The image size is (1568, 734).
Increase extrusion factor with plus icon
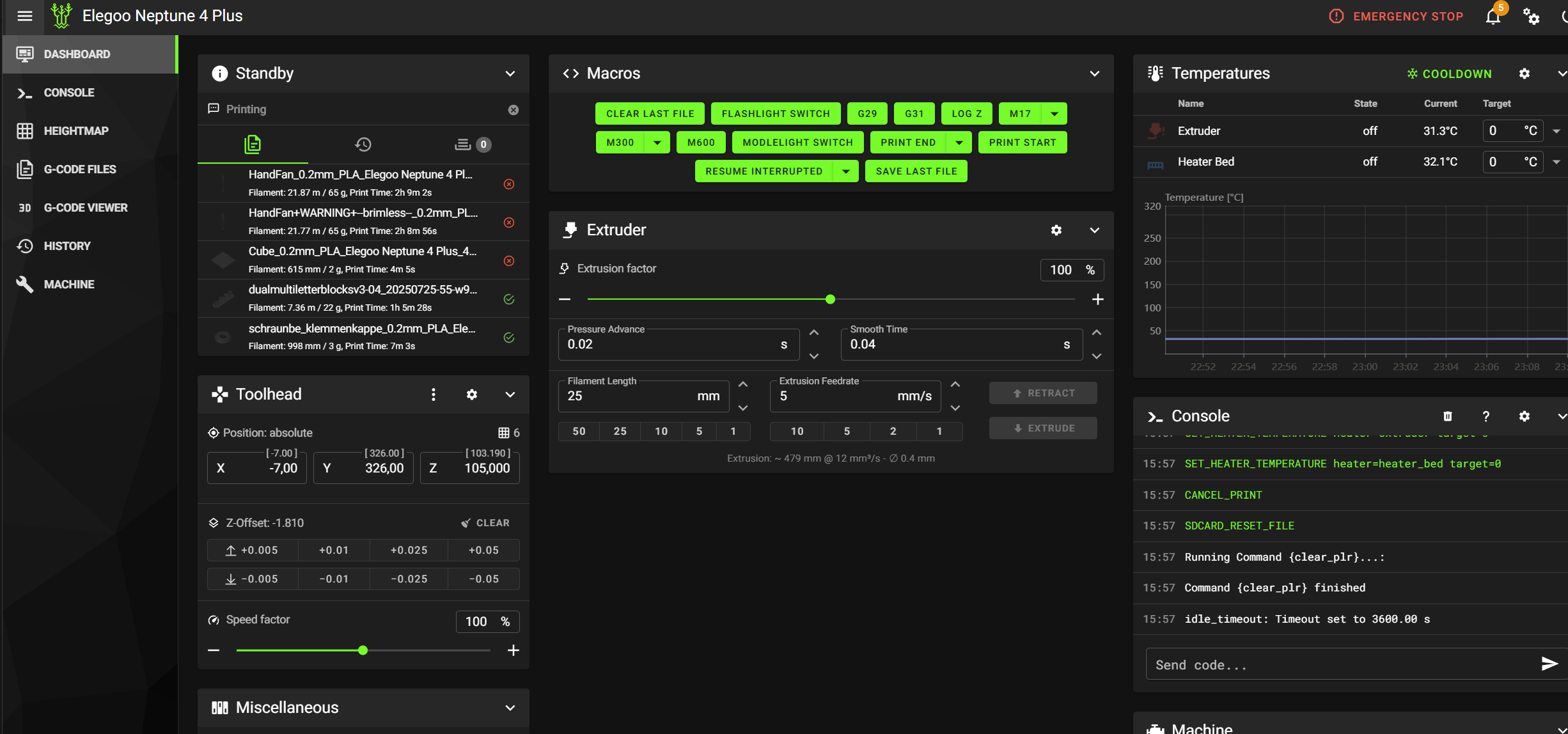click(1098, 299)
